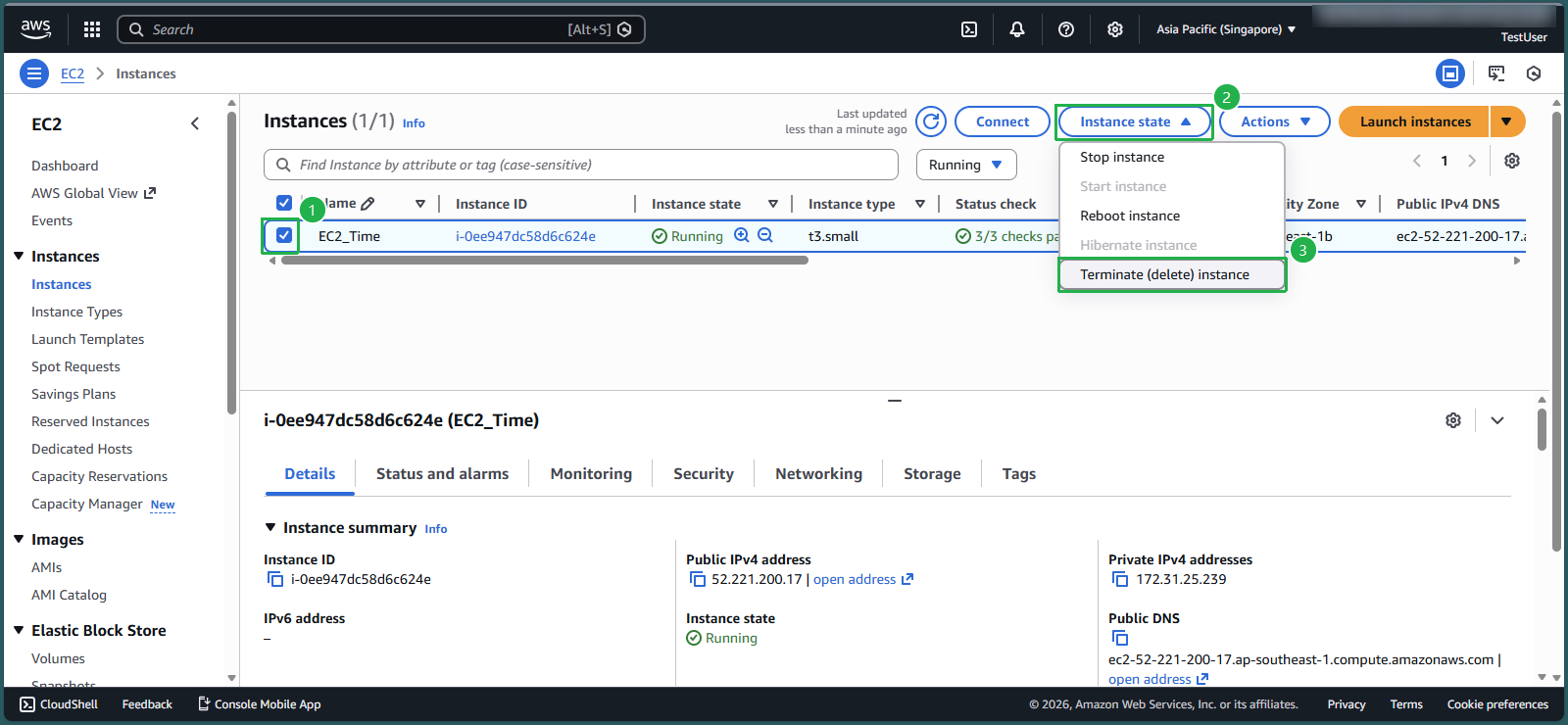Open the Instance state dropdown
The height and width of the screenshot is (725, 1568).
(x=1135, y=121)
